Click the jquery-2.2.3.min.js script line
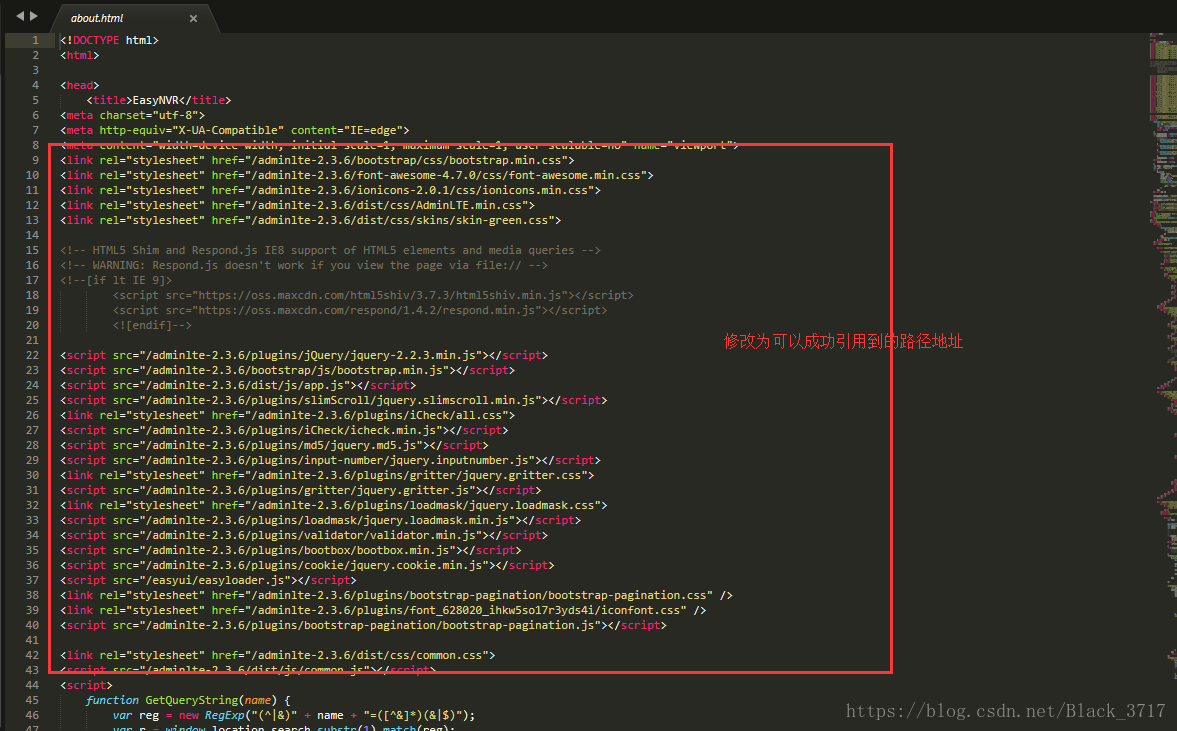Image resolution: width=1177 pixels, height=731 pixels. click(304, 355)
